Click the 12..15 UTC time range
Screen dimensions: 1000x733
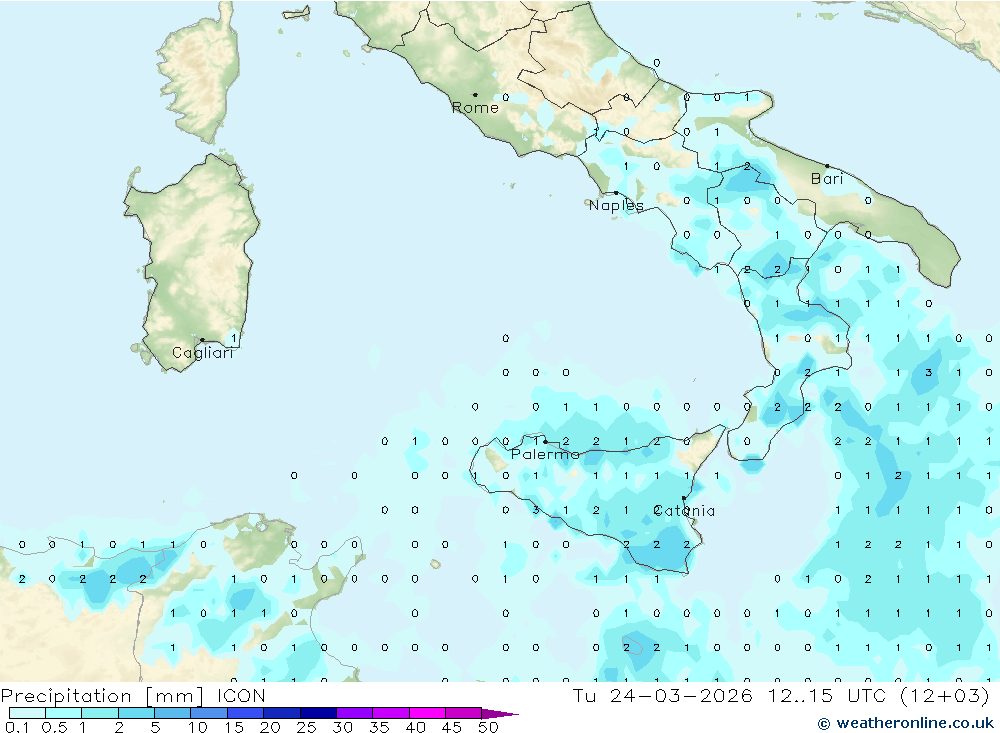pyautogui.click(x=828, y=695)
